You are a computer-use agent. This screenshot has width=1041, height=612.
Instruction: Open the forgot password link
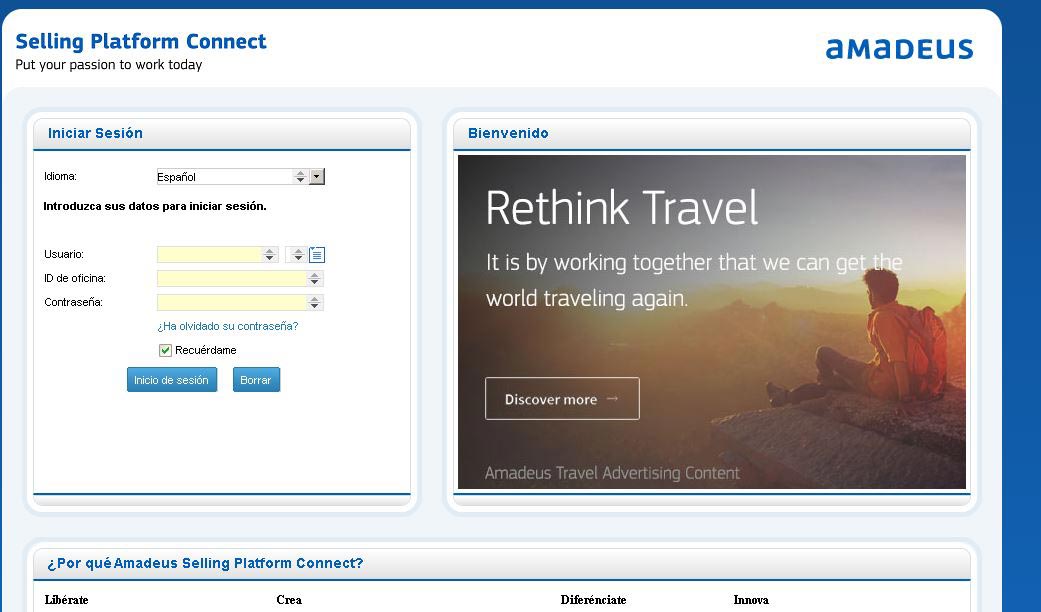(227, 326)
